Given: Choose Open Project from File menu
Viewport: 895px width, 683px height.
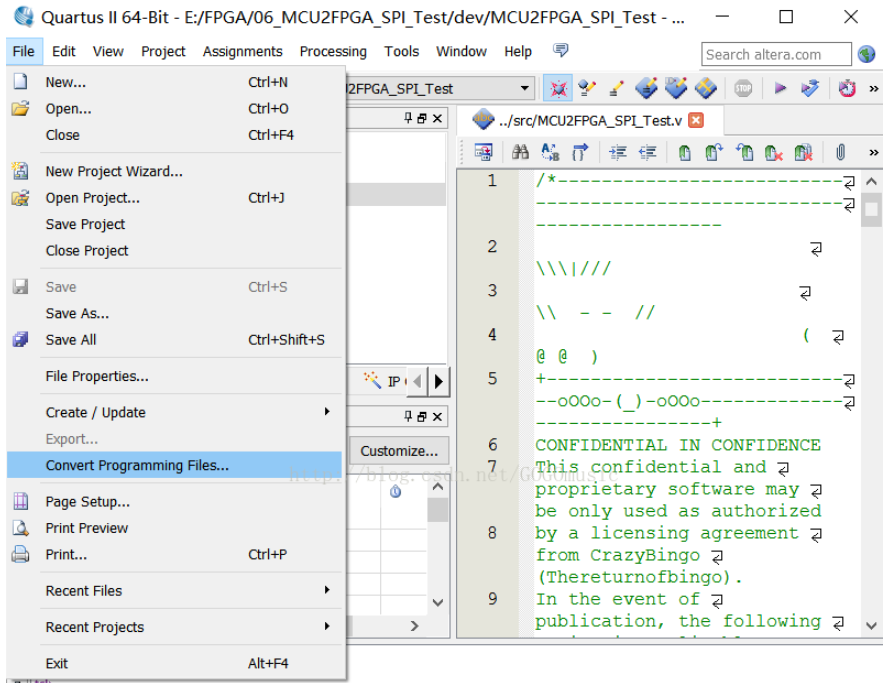Looking at the screenshot, I should [174, 198].
